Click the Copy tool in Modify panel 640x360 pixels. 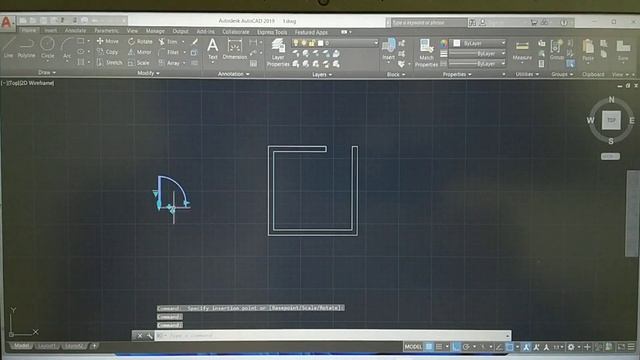[108, 52]
